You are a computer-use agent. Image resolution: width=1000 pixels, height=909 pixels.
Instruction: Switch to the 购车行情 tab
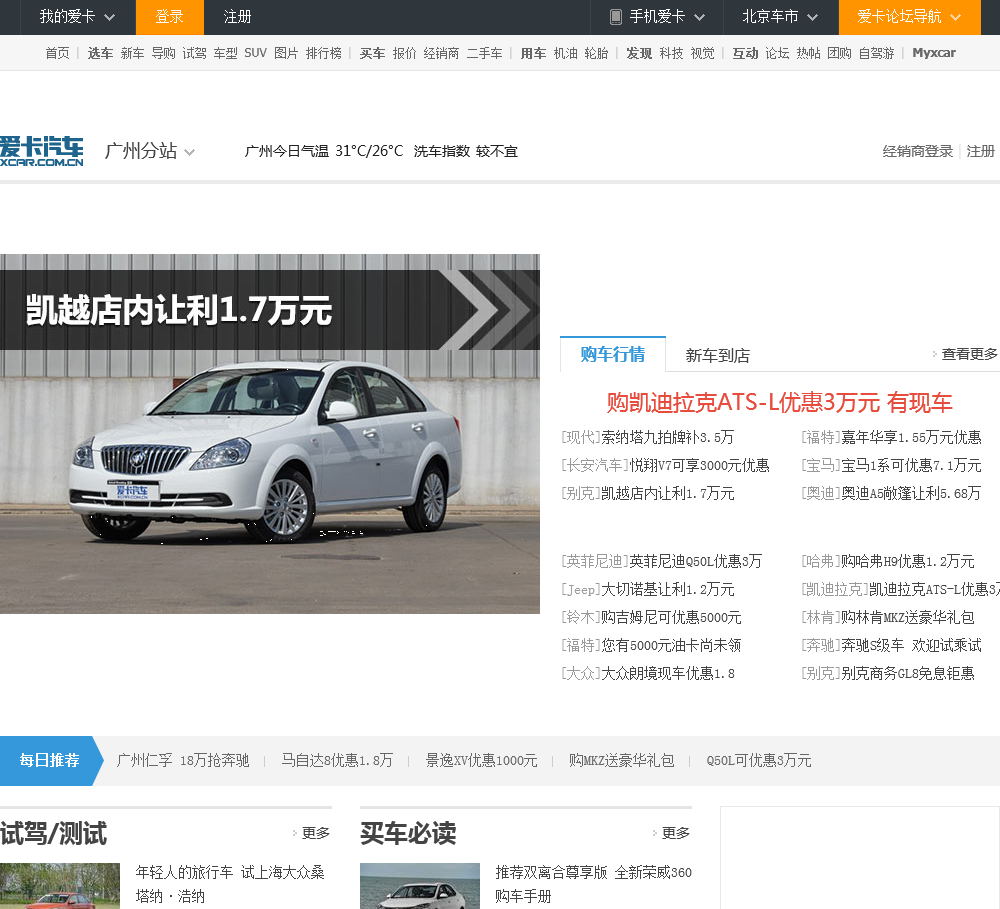613,354
